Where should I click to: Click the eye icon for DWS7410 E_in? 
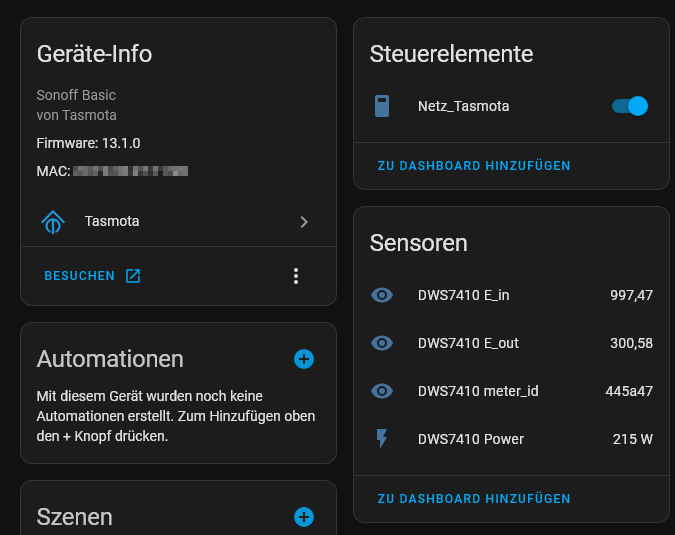[382, 295]
